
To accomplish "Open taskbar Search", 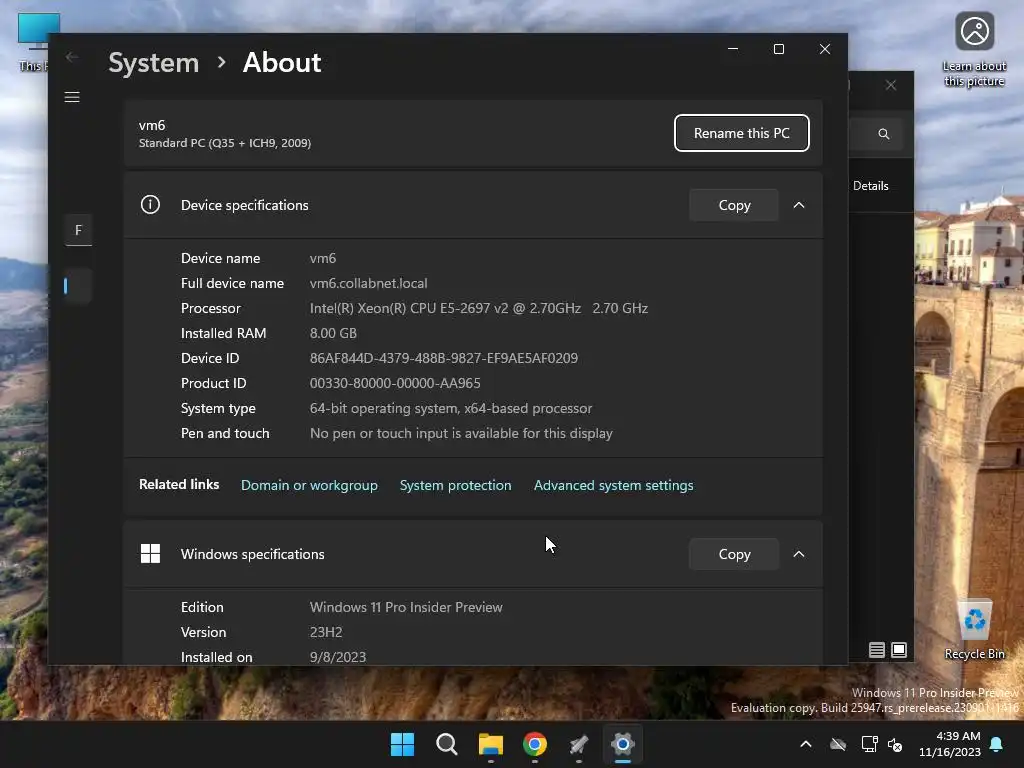I will [x=447, y=744].
